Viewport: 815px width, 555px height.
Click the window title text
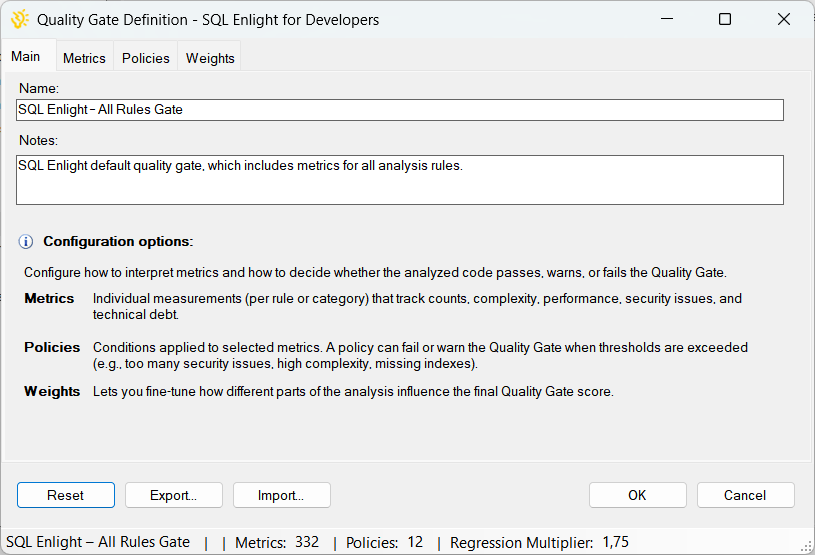208,20
